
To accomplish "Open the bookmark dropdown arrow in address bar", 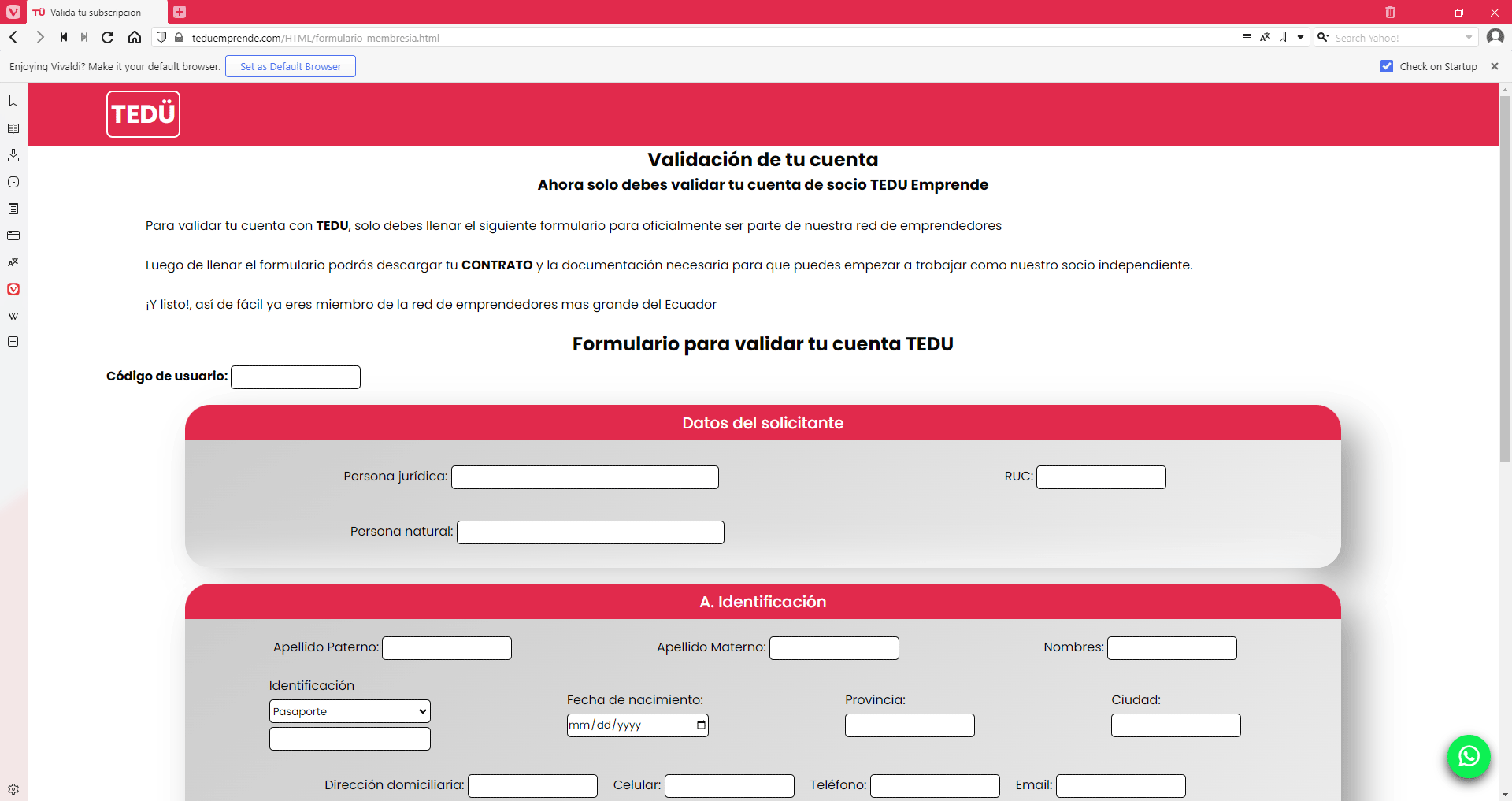I will pyautogui.click(x=1300, y=37).
